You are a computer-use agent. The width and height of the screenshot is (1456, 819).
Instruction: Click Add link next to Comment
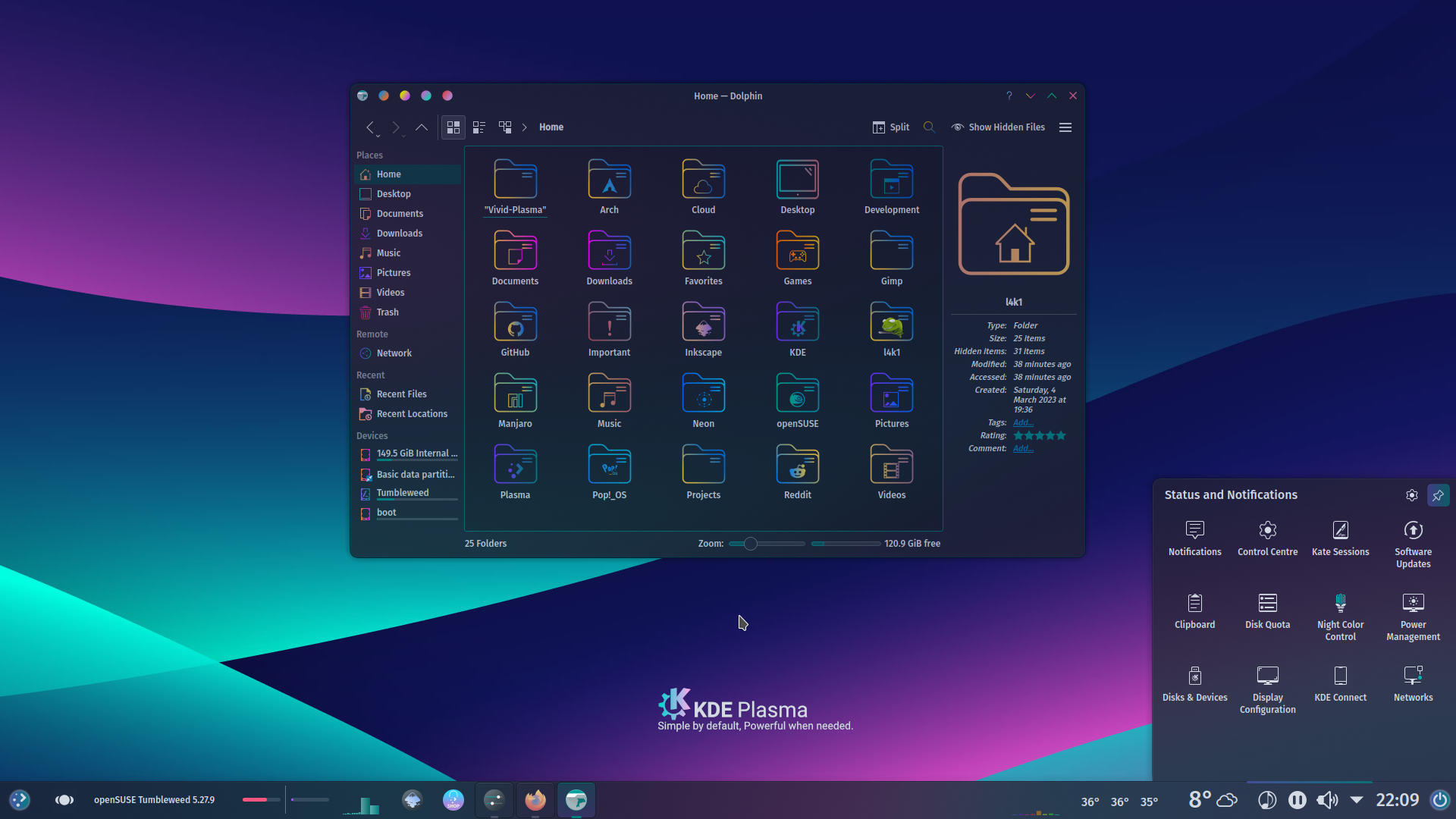(x=1023, y=449)
